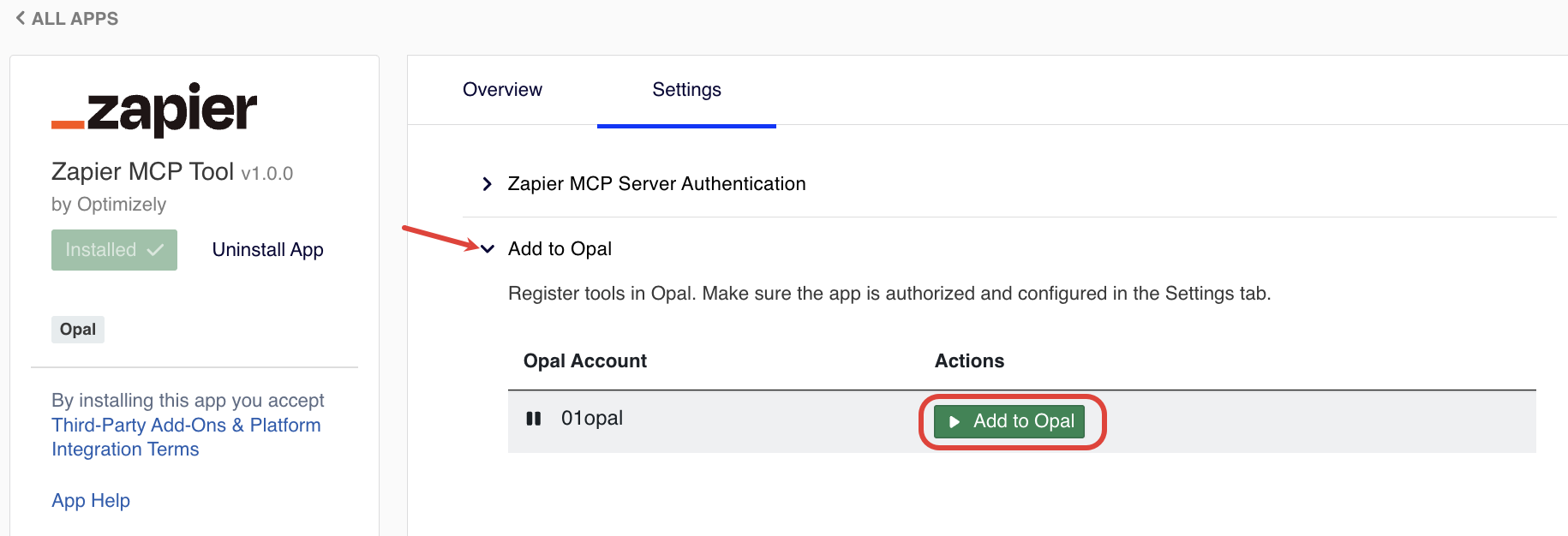1568x536 pixels.
Task: Expand Zapier MCP Server Authentication chevron
Action: tap(487, 184)
